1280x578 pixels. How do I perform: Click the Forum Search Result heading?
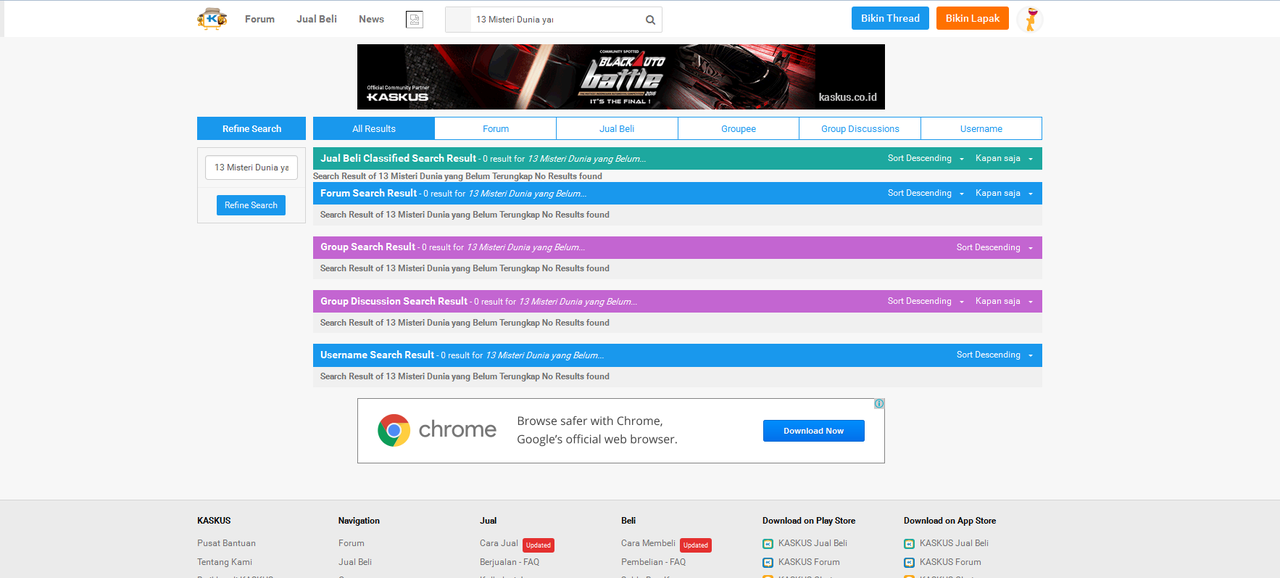368,193
